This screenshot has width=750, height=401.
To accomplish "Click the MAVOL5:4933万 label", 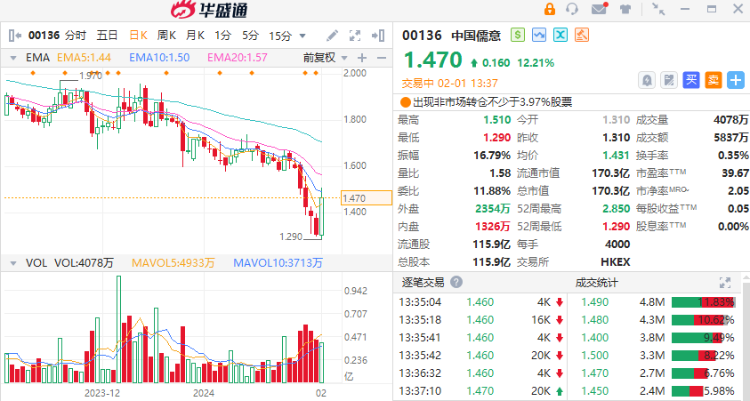I will (173, 263).
